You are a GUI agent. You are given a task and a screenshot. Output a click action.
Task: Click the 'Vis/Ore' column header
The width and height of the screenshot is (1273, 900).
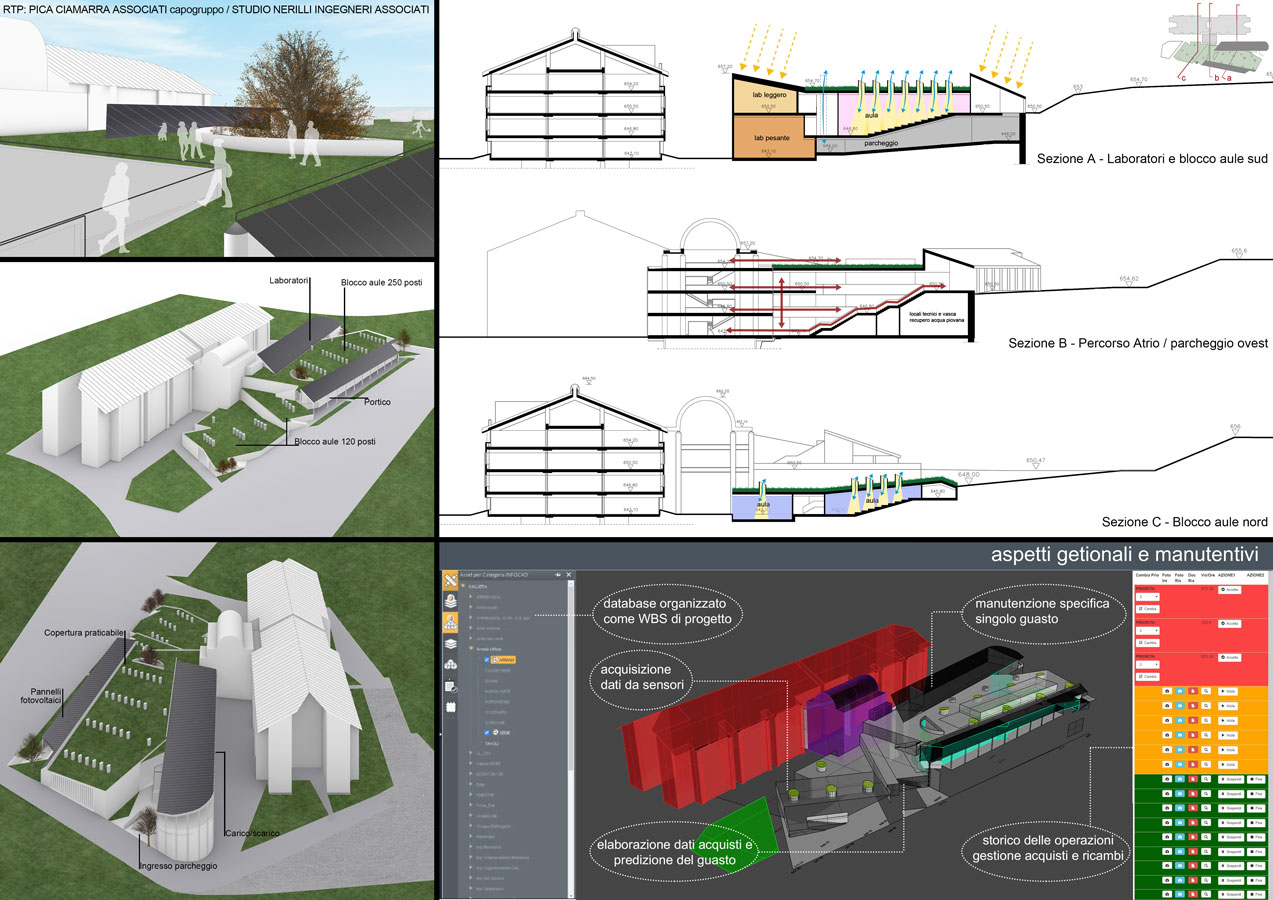[1208, 575]
